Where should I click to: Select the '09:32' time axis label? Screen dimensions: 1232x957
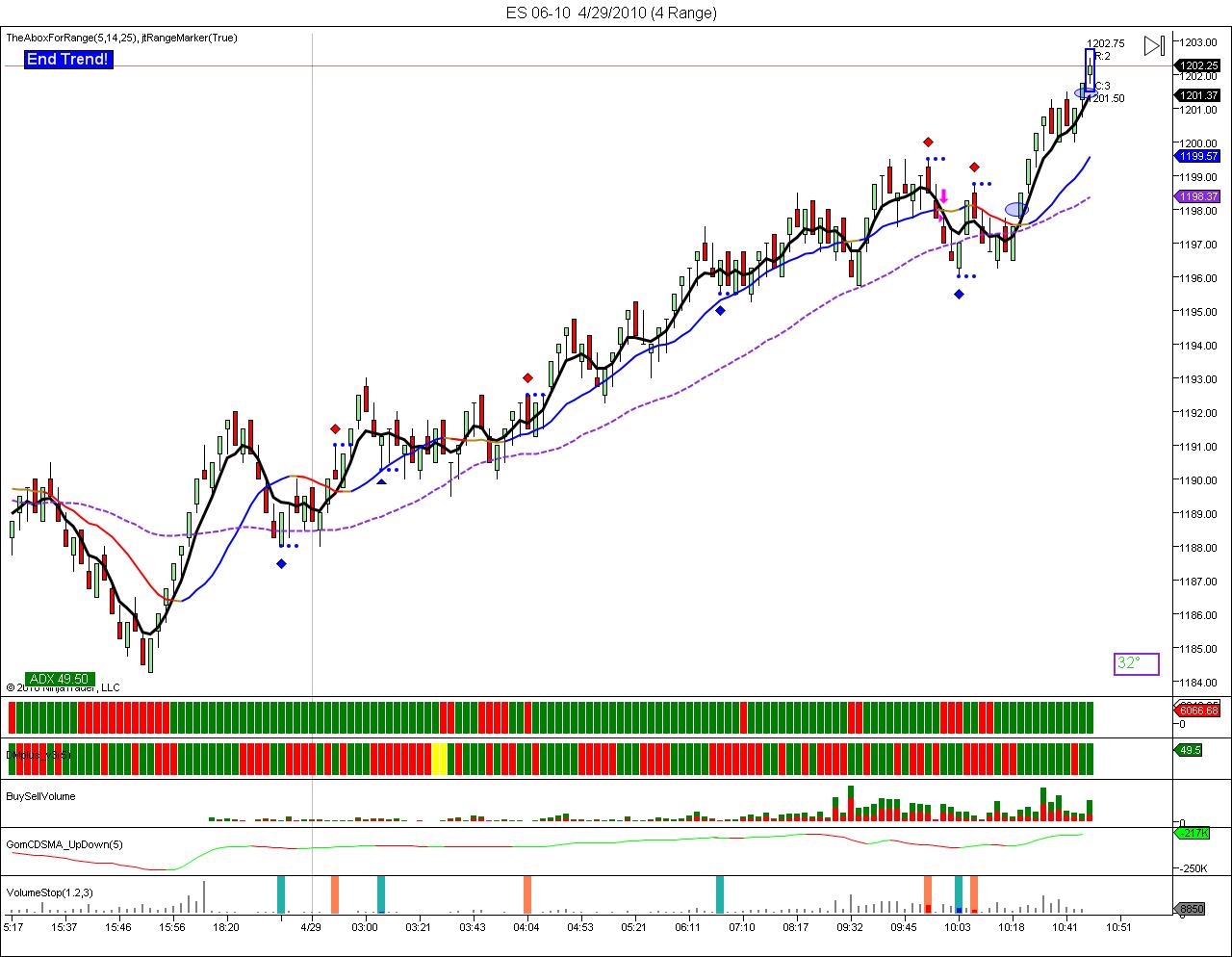850,927
